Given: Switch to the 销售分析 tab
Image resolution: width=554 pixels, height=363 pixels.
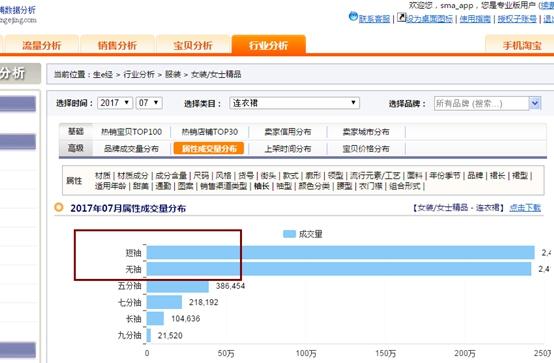Looking at the screenshot, I should (117, 45).
